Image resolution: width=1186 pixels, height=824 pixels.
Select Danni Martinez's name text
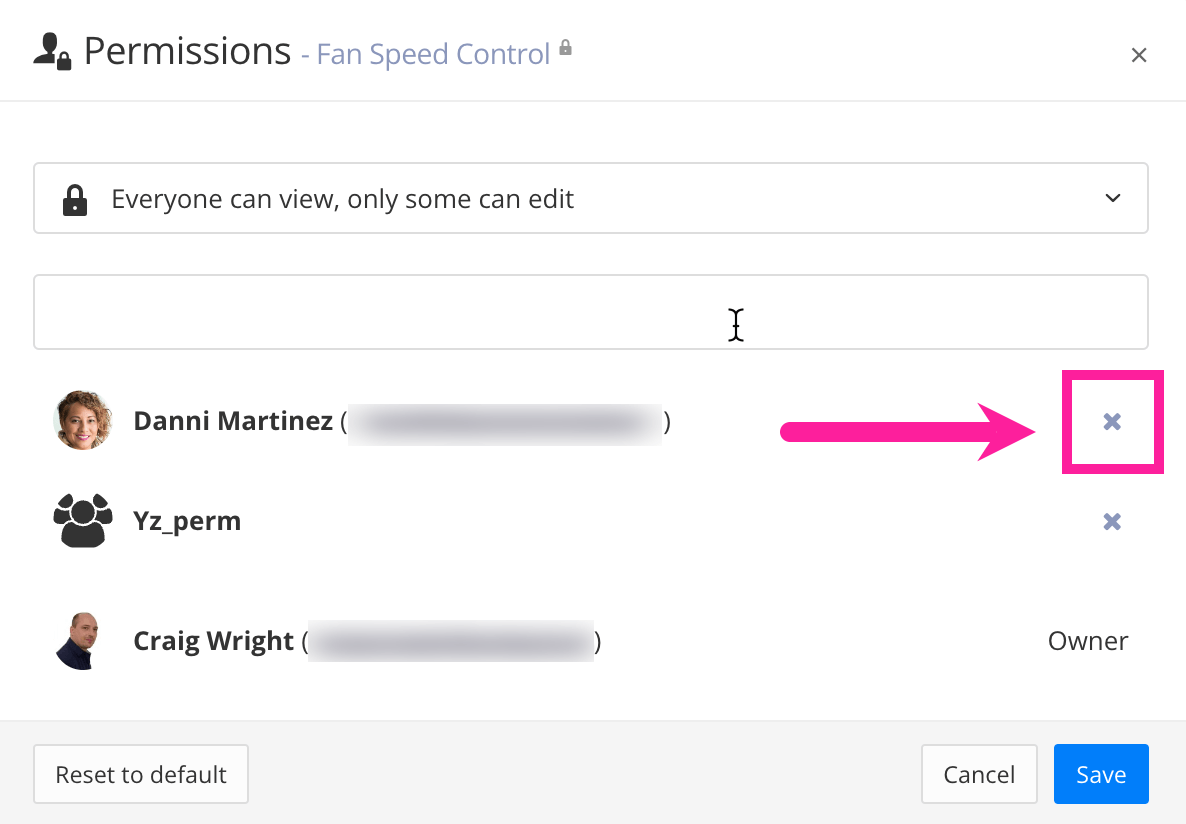232,421
